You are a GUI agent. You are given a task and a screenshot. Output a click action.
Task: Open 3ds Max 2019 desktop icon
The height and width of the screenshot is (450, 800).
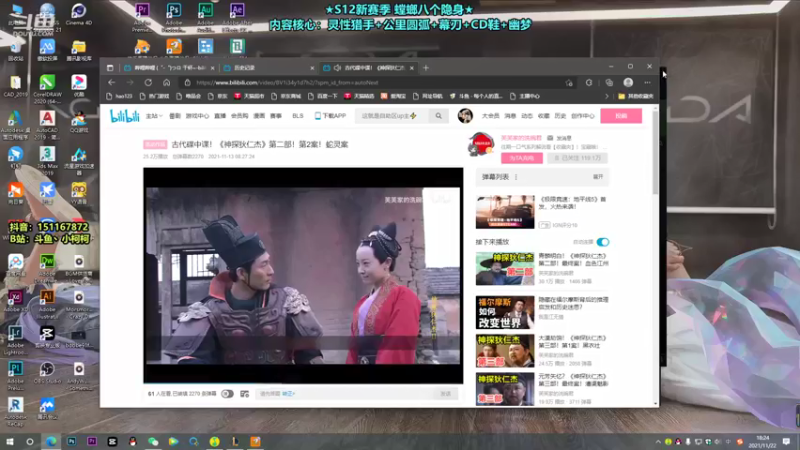[47, 160]
